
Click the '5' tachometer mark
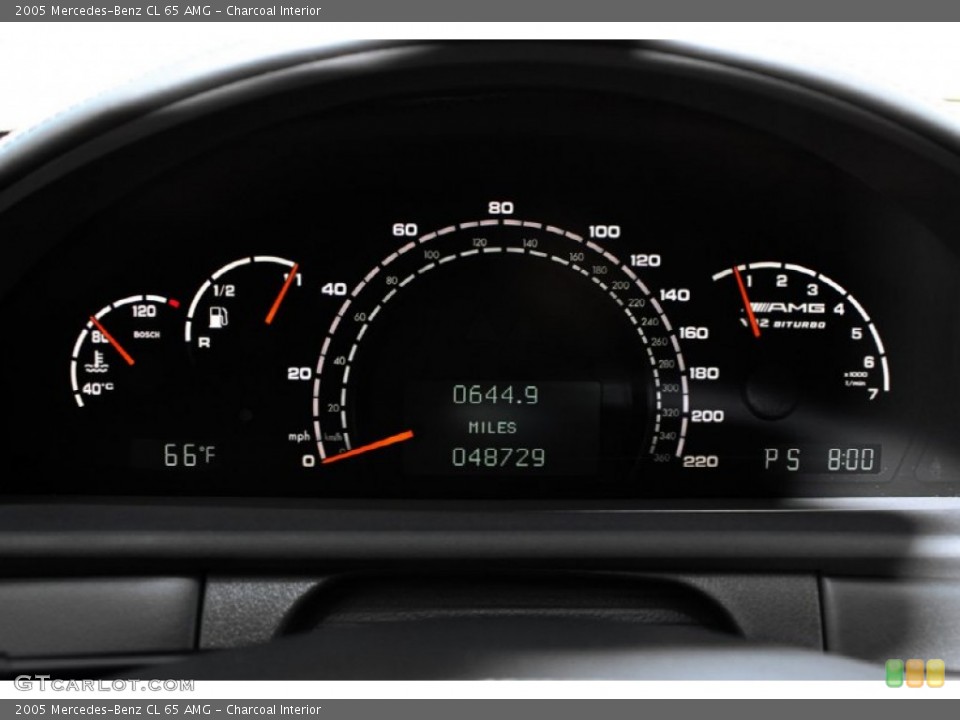(x=857, y=333)
